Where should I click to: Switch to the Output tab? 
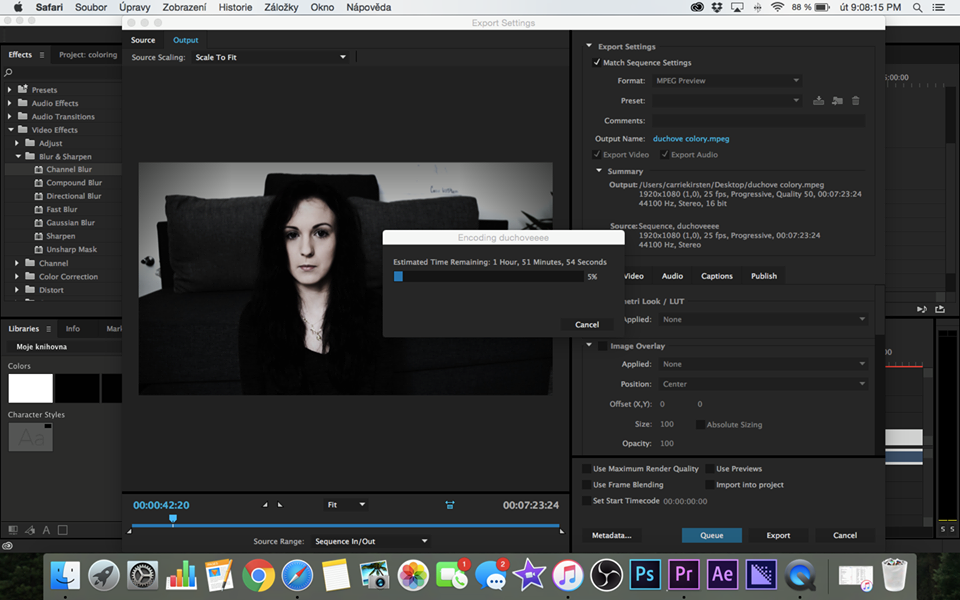pos(185,40)
